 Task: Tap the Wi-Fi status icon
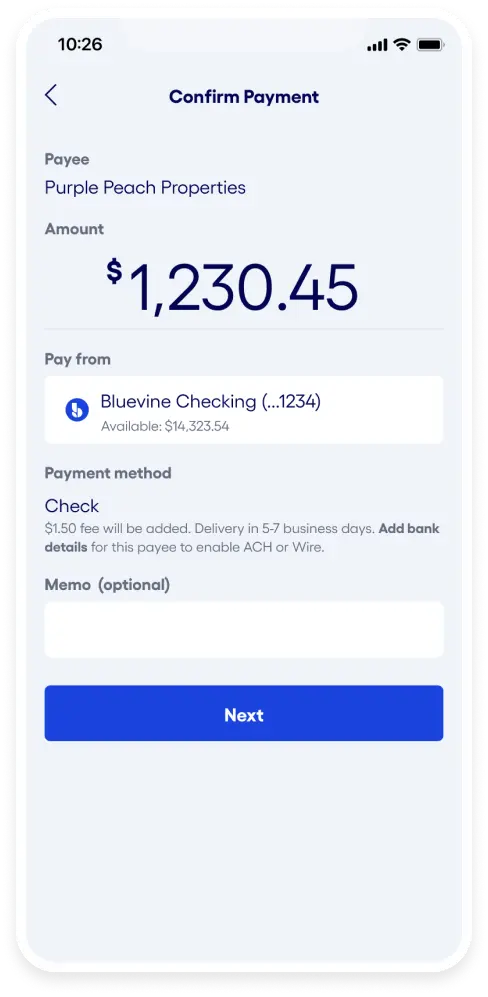point(401,45)
